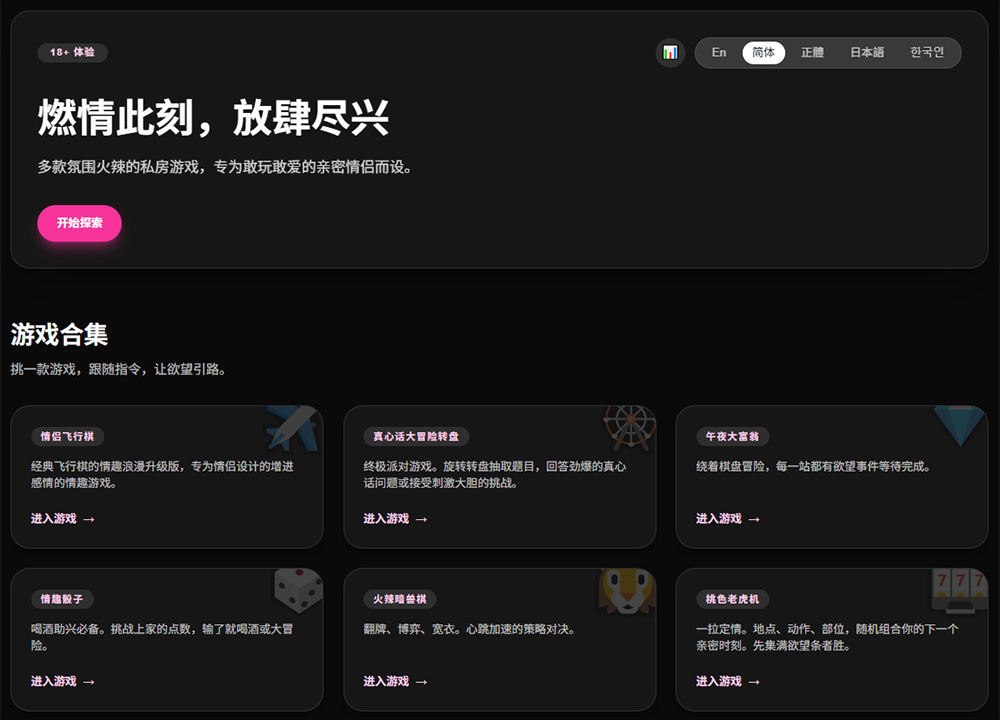This screenshot has height=720, width=1000.
Task: Click the 开始探索 pink button
Action: point(80,223)
